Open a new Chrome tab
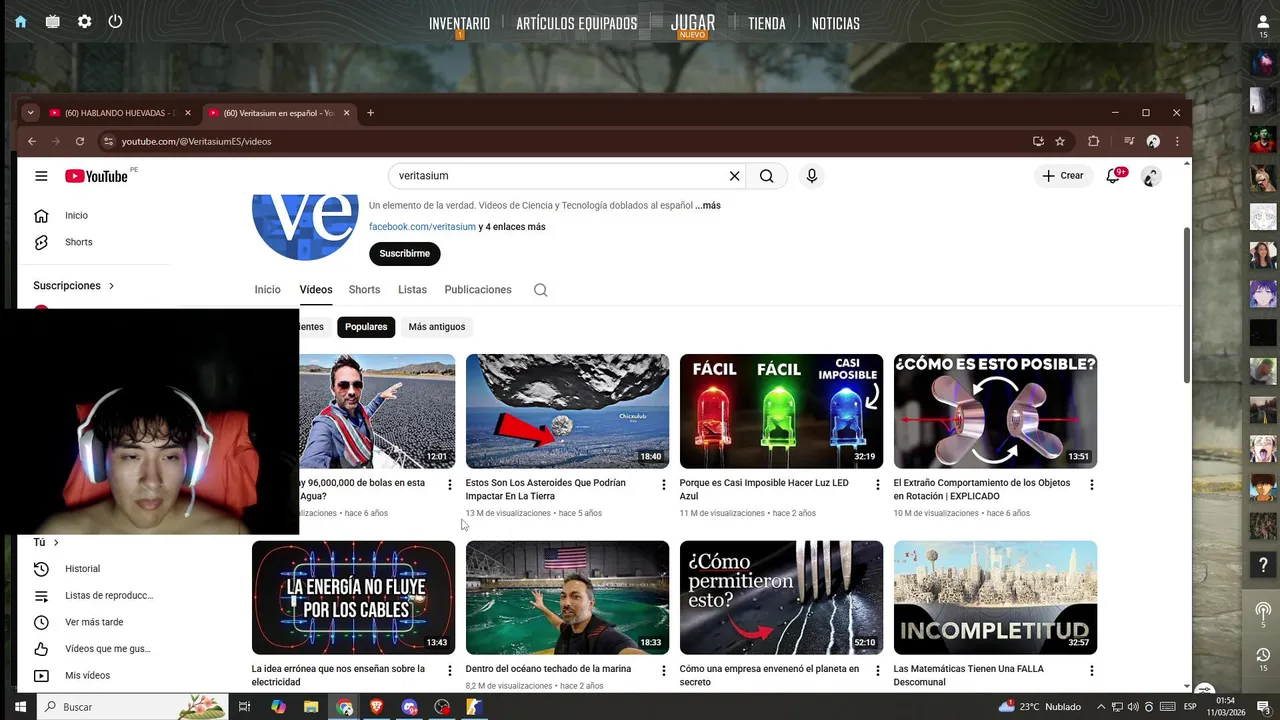The image size is (1280, 720). pos(370,113)
